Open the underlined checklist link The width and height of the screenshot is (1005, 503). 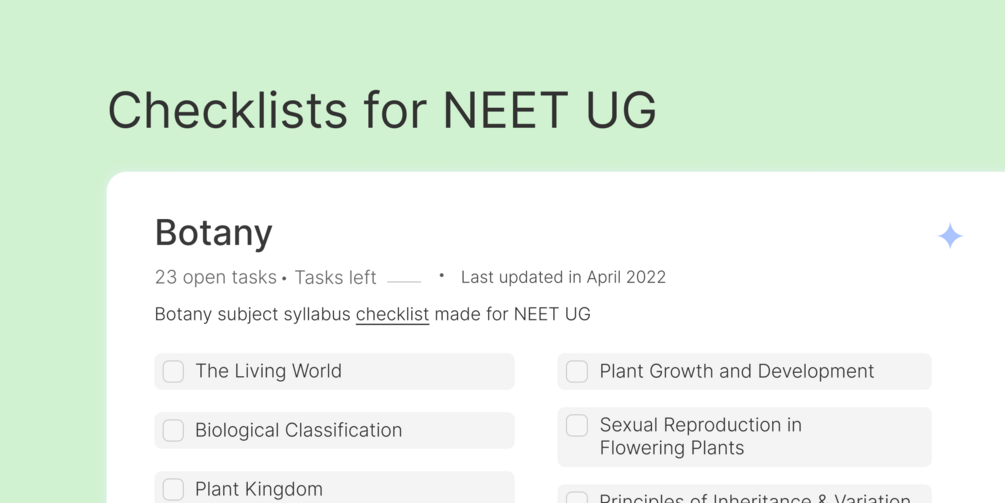click(392, 314)
